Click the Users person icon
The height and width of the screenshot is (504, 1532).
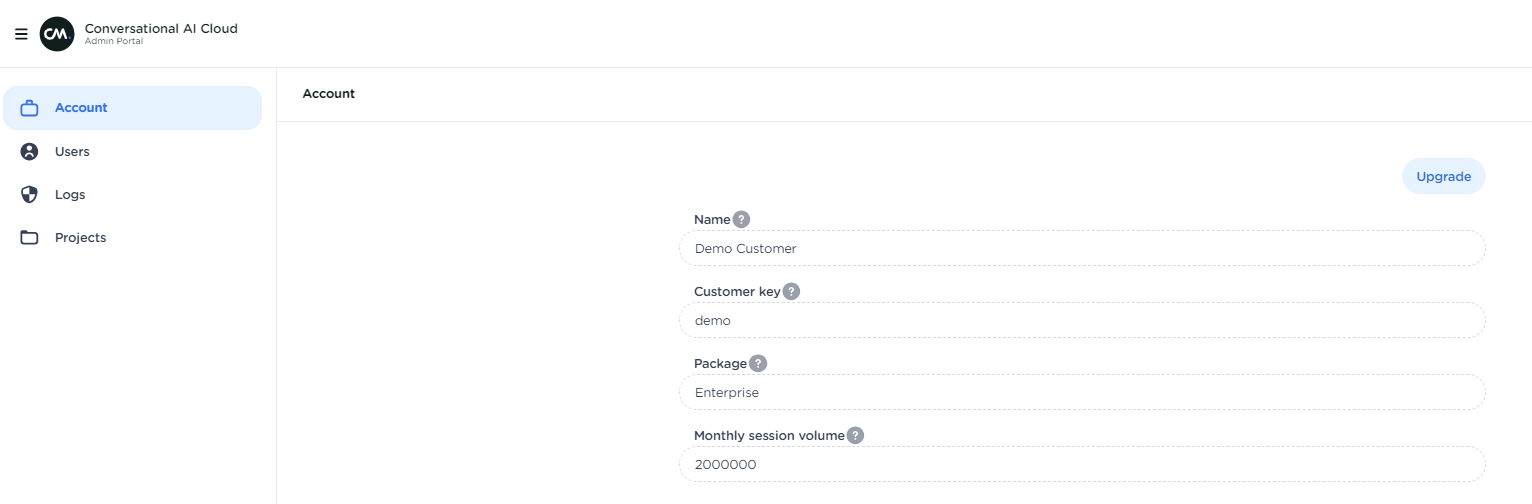(x=30, y=152)
